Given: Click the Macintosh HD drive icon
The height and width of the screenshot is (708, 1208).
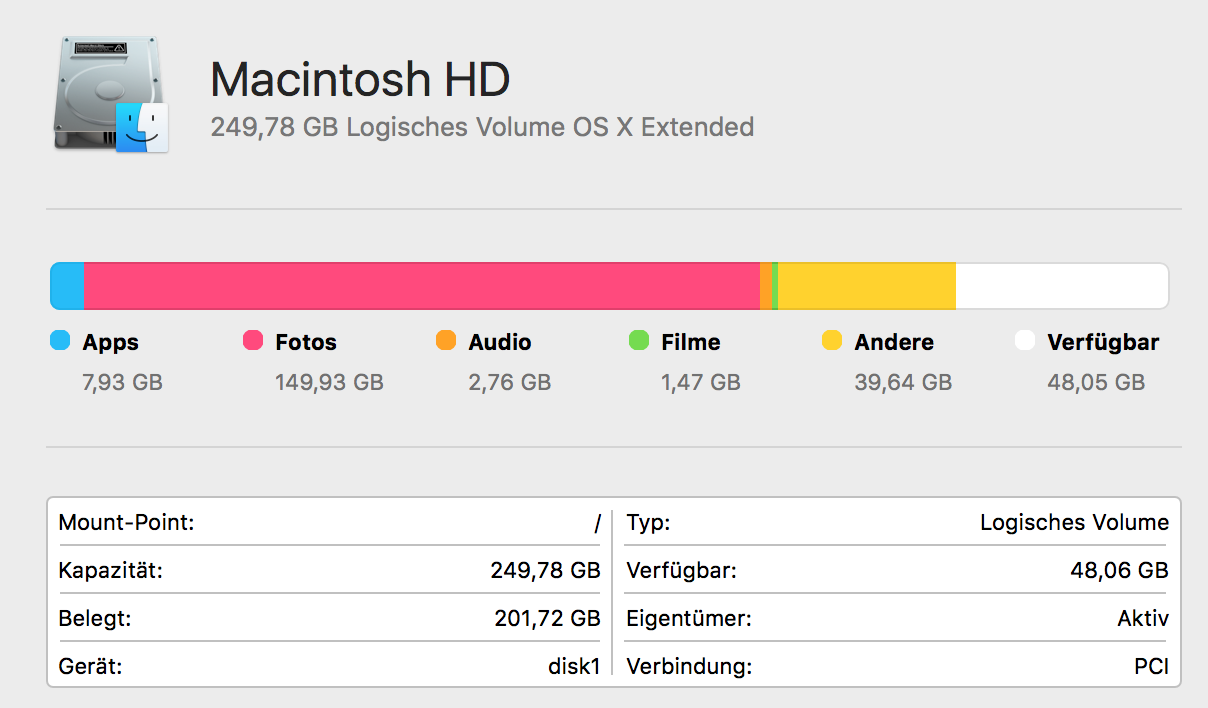Looking at the screenshot, I should coord(110,93).
